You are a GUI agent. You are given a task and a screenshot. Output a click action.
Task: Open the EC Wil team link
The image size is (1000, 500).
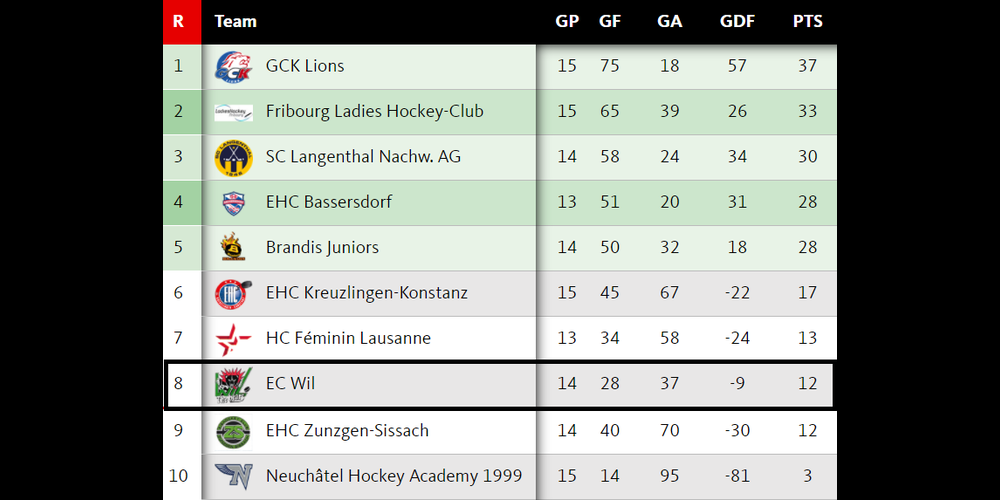point(291,383)
